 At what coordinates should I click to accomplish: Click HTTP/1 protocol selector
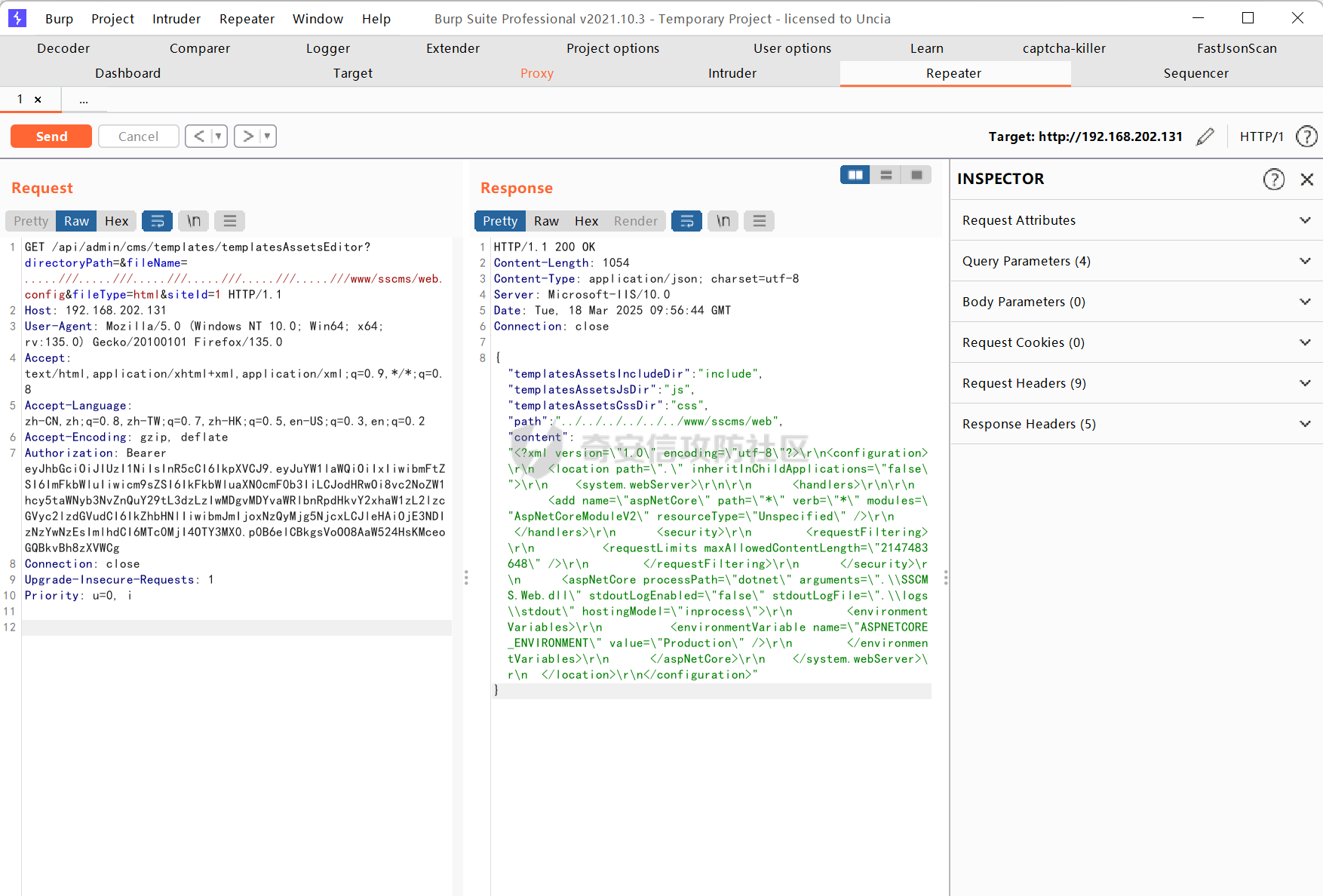[1261, 137]
